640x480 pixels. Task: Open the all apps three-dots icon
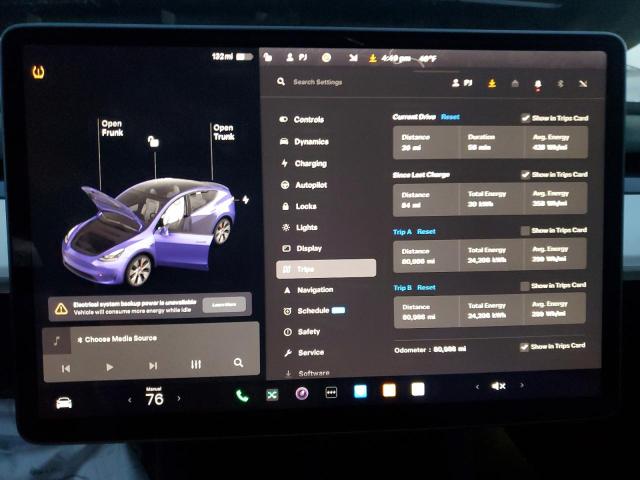coord(331,393)
